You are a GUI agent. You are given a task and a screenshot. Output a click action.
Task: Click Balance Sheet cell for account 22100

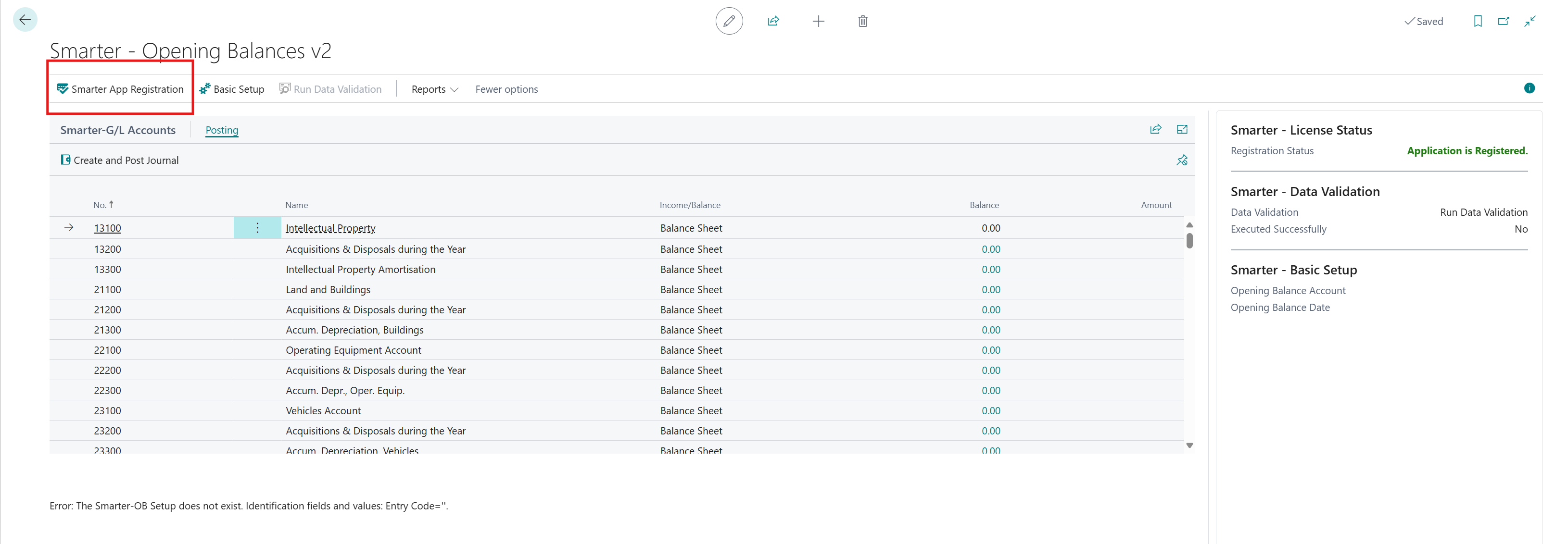[x=691, y=350]
